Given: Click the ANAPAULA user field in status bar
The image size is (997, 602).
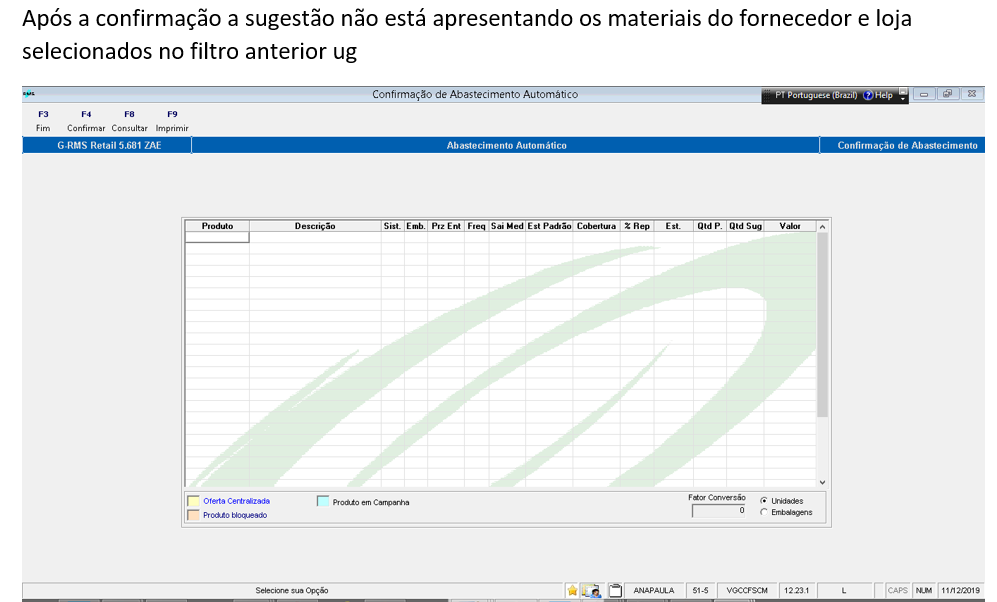Looking at the screenshot, I should [654, 591].
